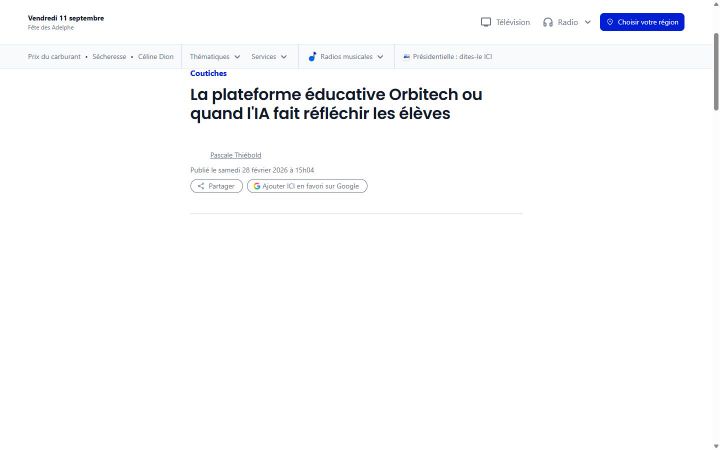The width and height of the screenshot is (720, 450).
Task: Expand the Radio dropdown chevron
Action: click(x=587, y=22)
